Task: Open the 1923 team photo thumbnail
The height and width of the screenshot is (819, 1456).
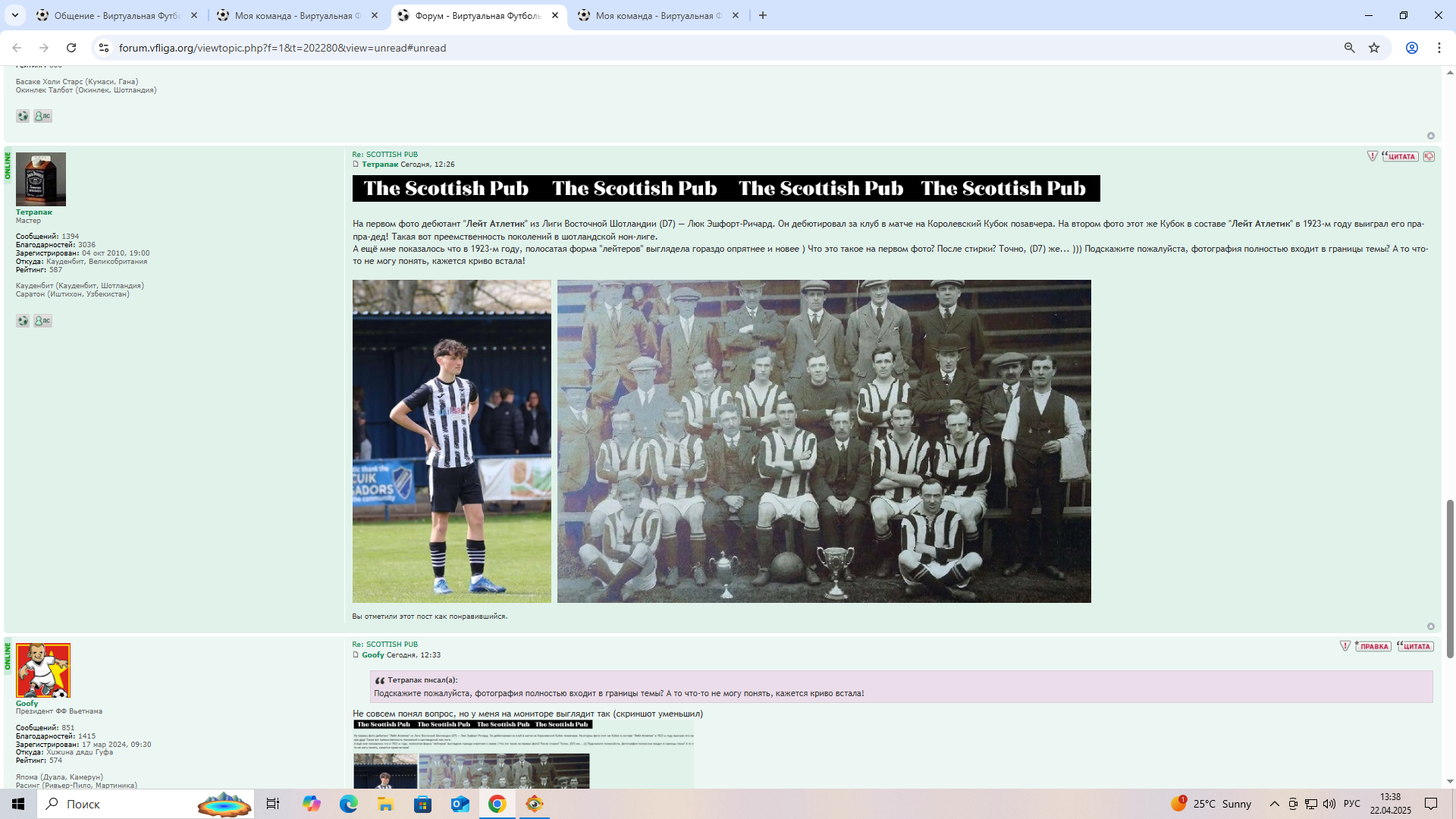Action: (824, 441)
